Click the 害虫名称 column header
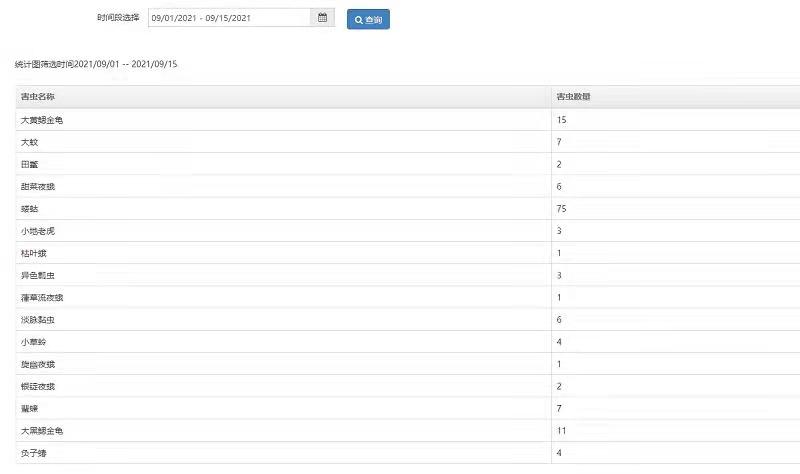This screenshot has height=474, width=800. (x=37, y=97)
